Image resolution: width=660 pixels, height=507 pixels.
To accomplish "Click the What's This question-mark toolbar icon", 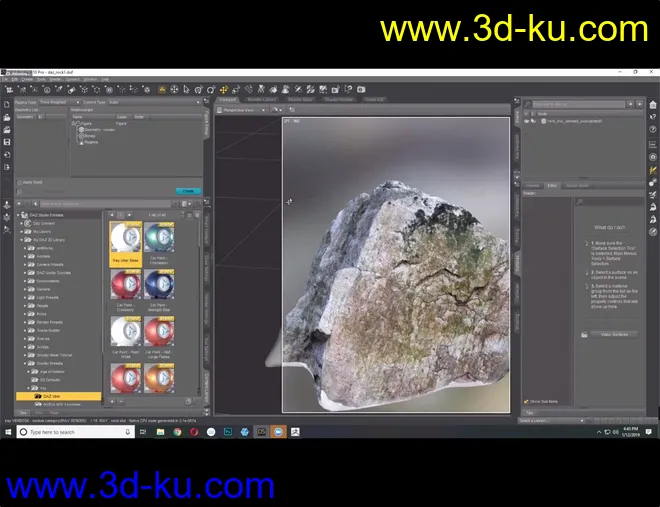I will [349, 89].
